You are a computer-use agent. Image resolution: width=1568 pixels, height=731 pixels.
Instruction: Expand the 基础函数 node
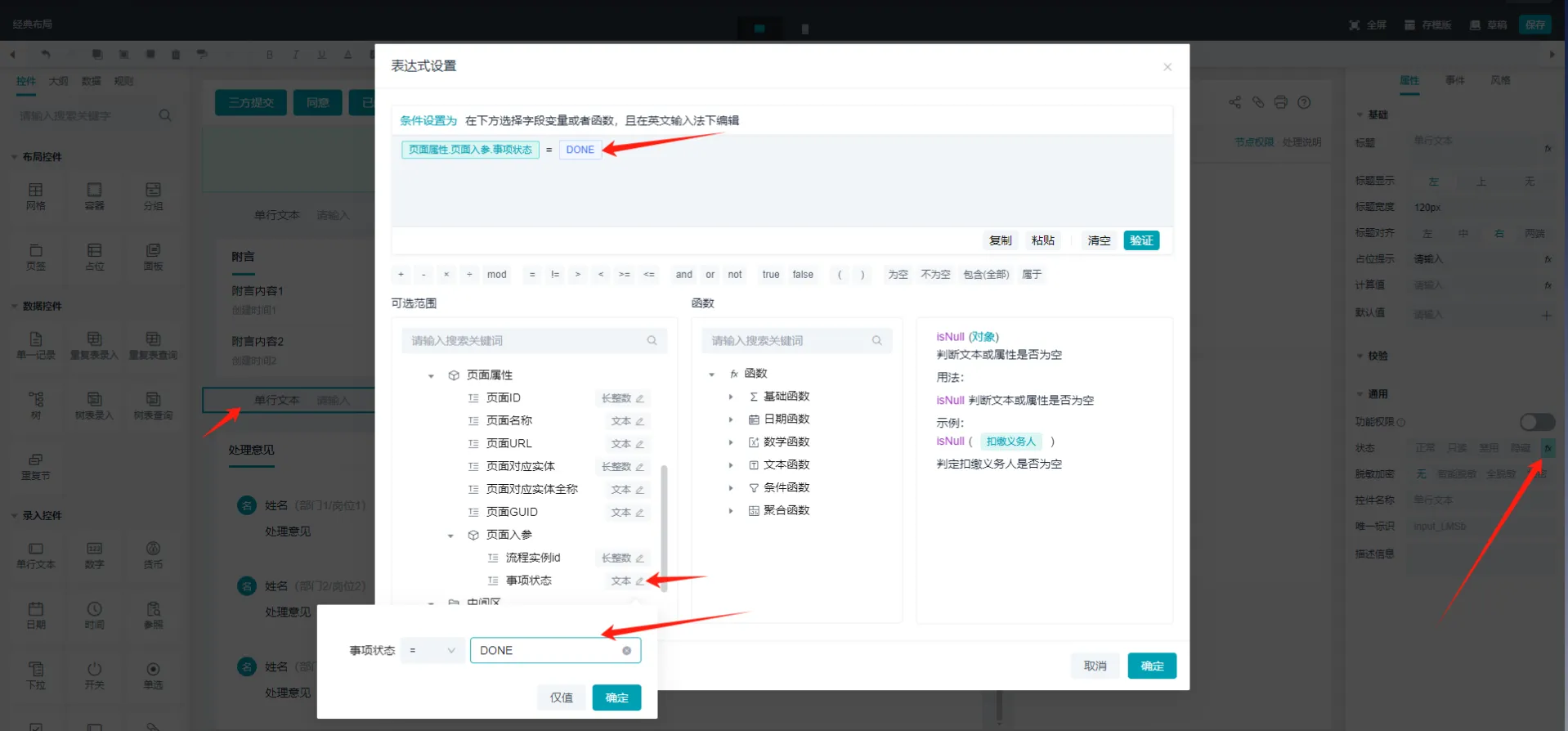(x=731, y=397)
